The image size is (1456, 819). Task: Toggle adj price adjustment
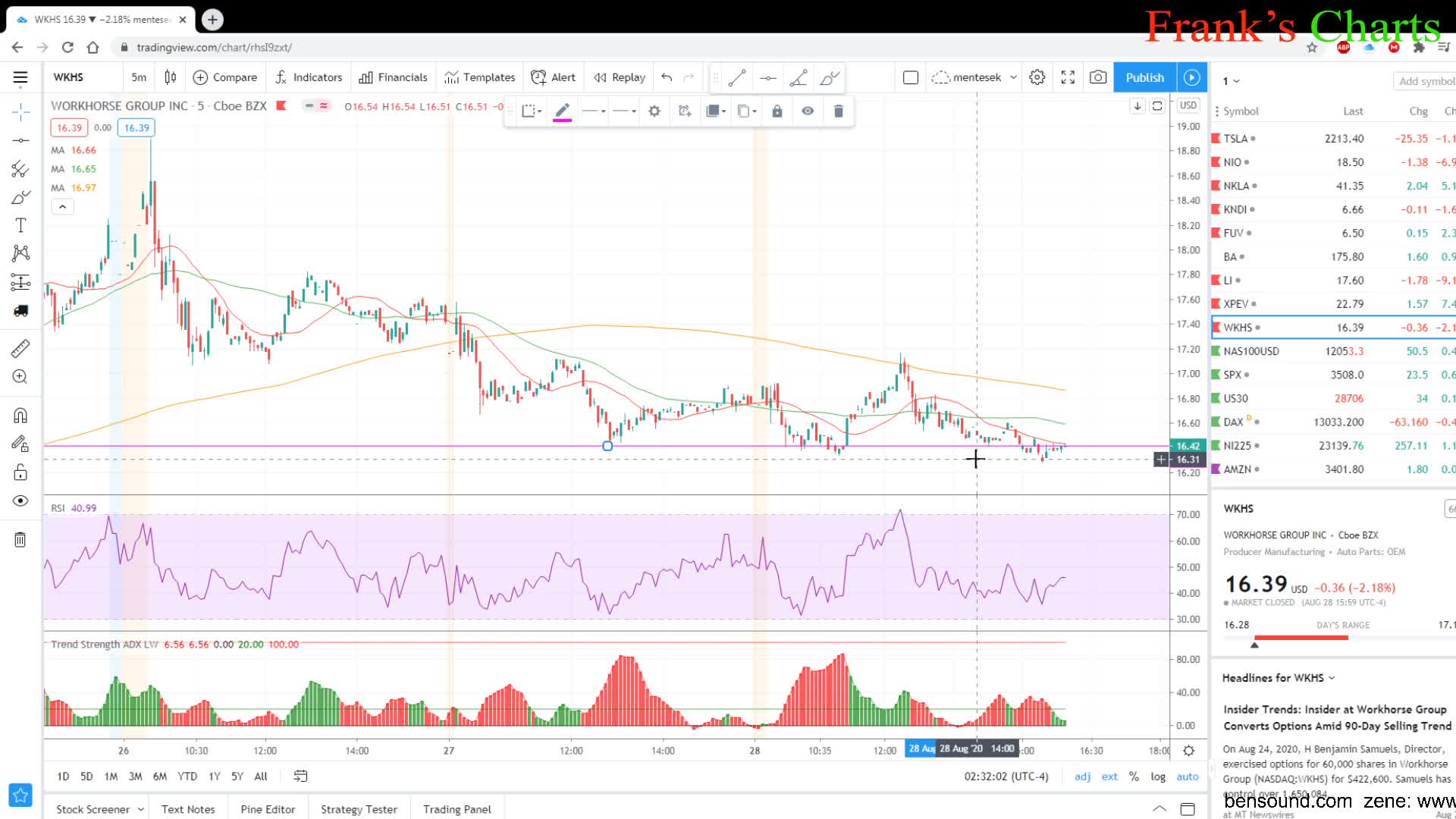[x=1083, y=777]
